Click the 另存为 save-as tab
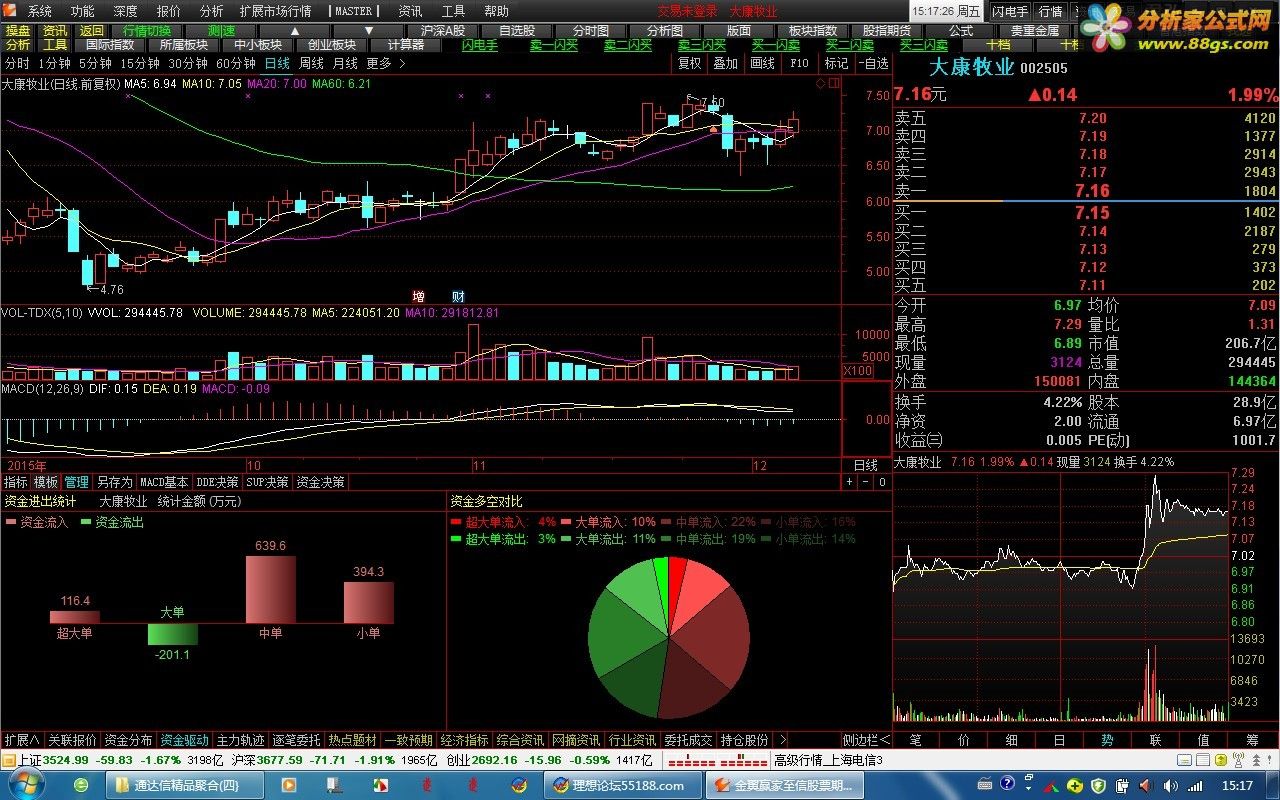 [114, 482]
